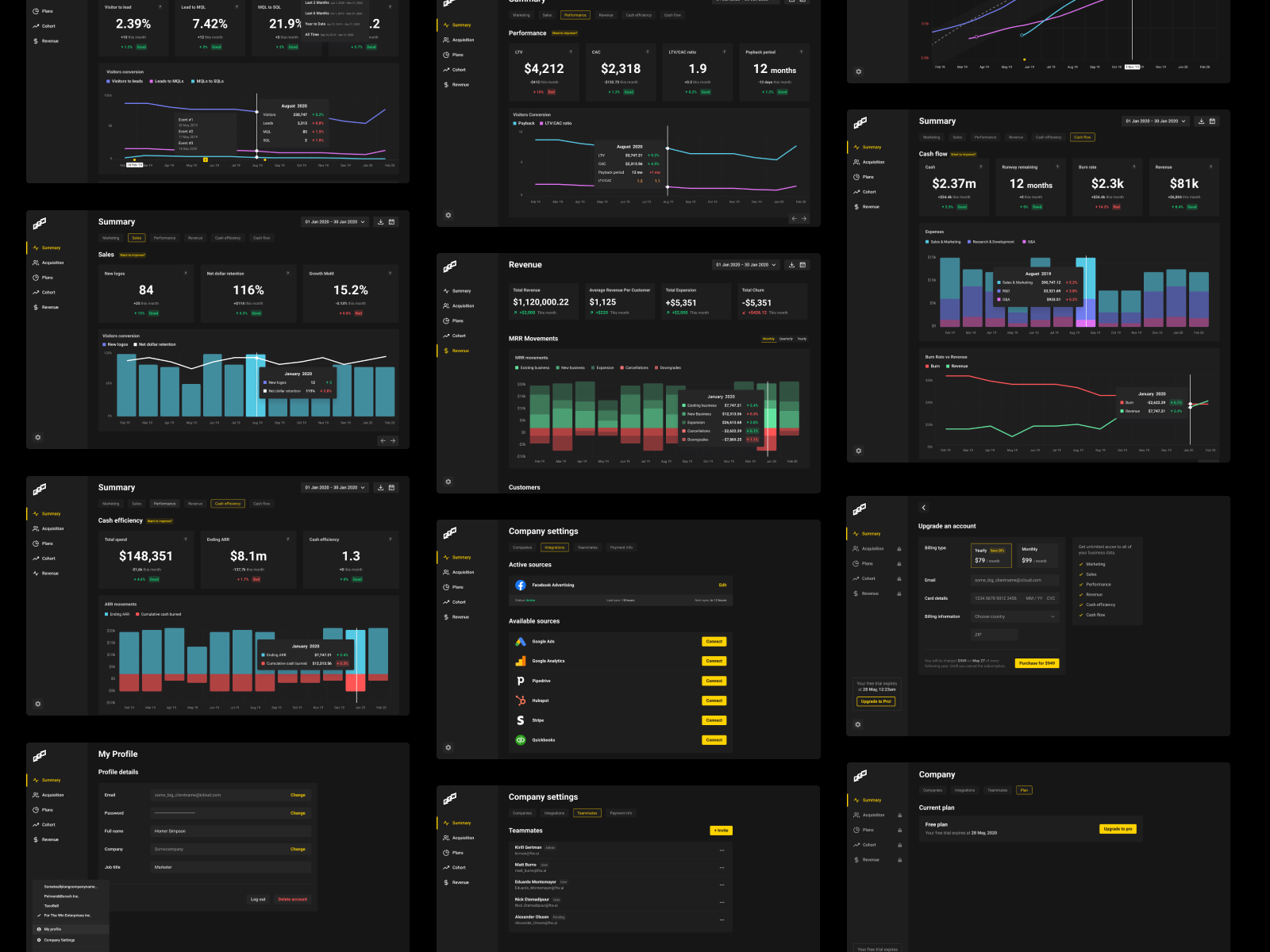Viewport: 1270px width, 952px height.
Task: Click the lock icon beside Acquisition on the Upgrade screen
Action: (899, 549)
